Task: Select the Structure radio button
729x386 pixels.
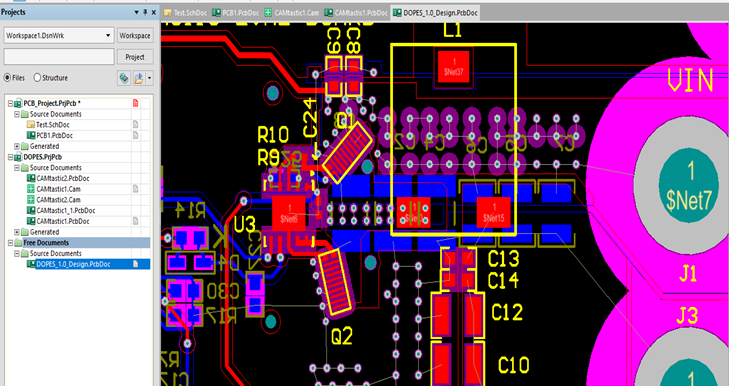Action: 37,78
